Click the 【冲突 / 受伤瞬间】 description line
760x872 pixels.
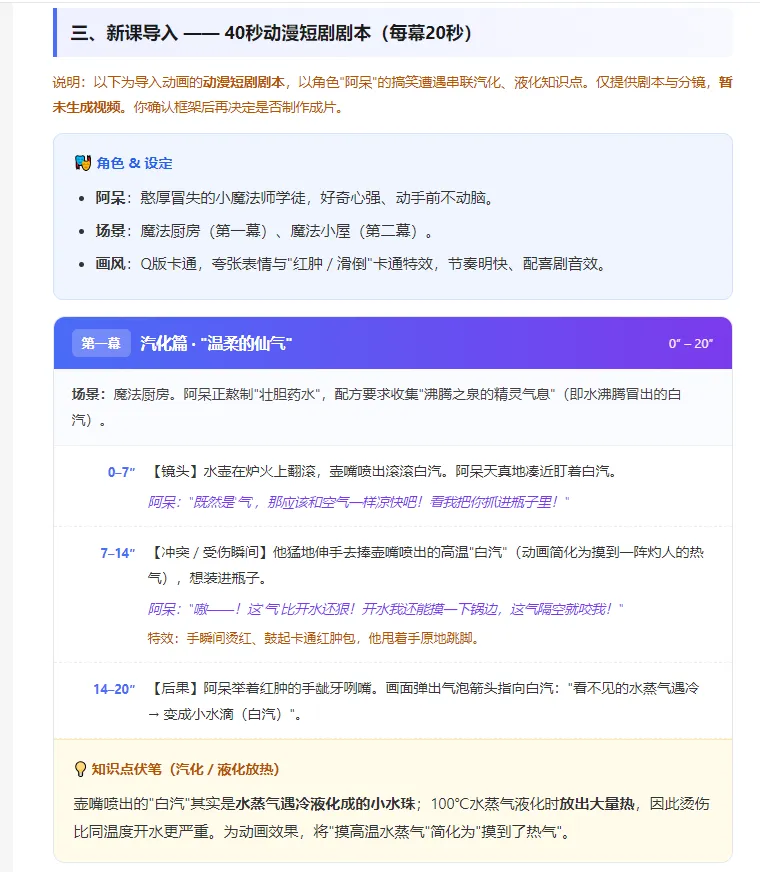pos(426,565)
